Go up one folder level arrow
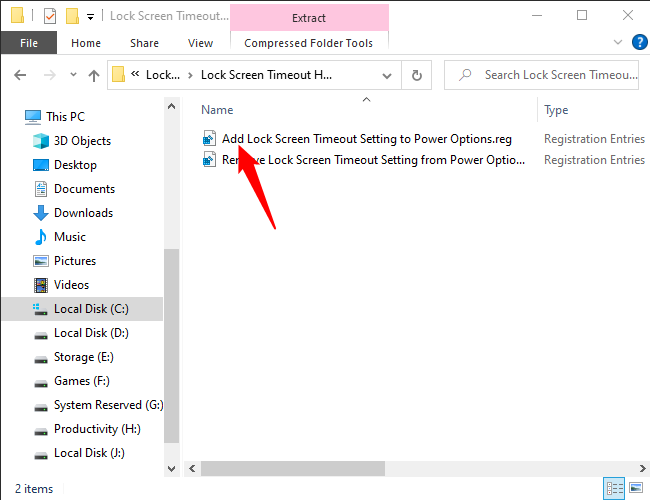 (x=94, y=75)
